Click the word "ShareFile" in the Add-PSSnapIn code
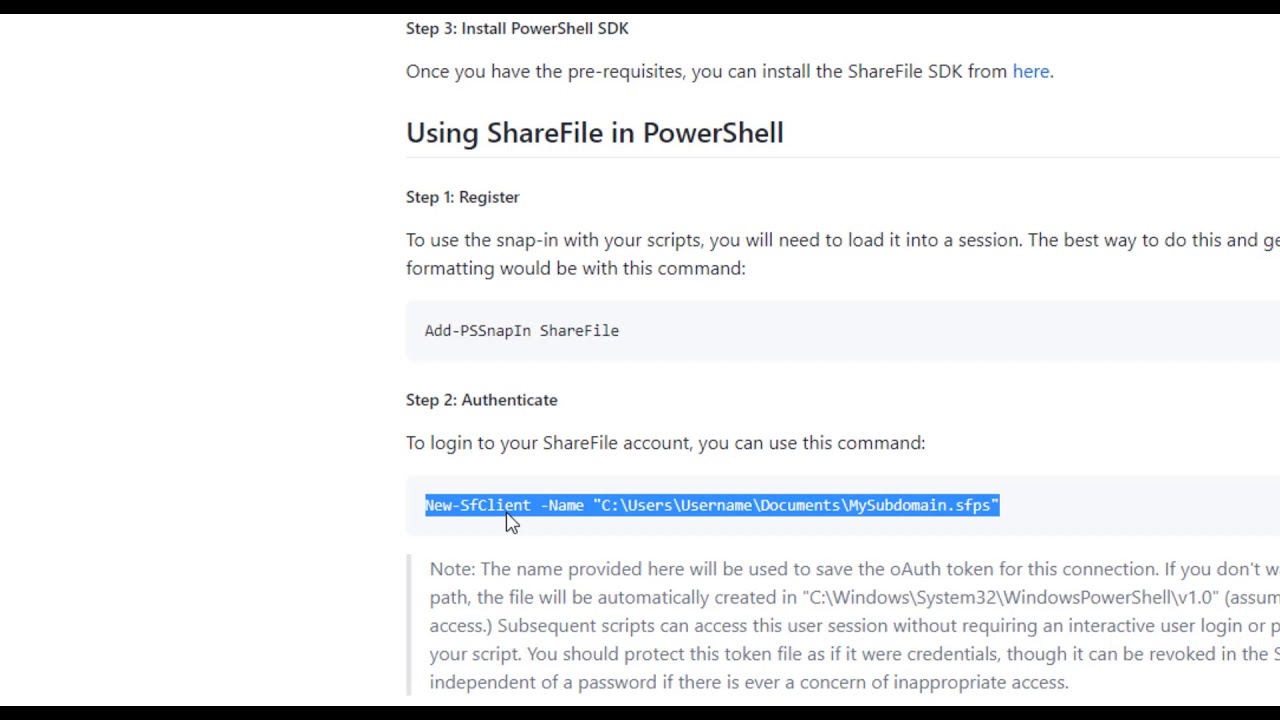Image resolution: width=1280 pixels, height=720 pixels. [579, 330]
